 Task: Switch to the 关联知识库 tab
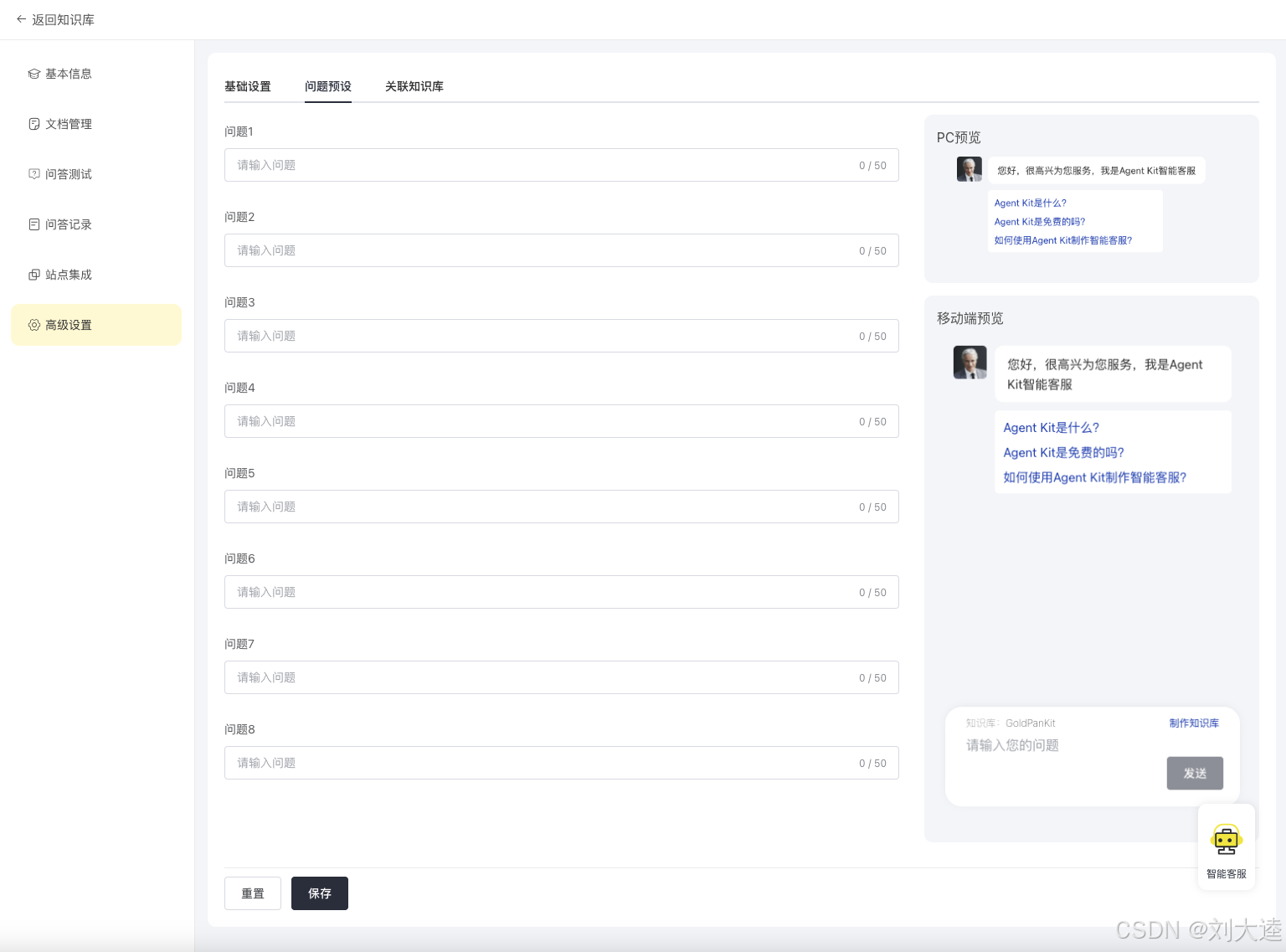(x=414, y=86)
